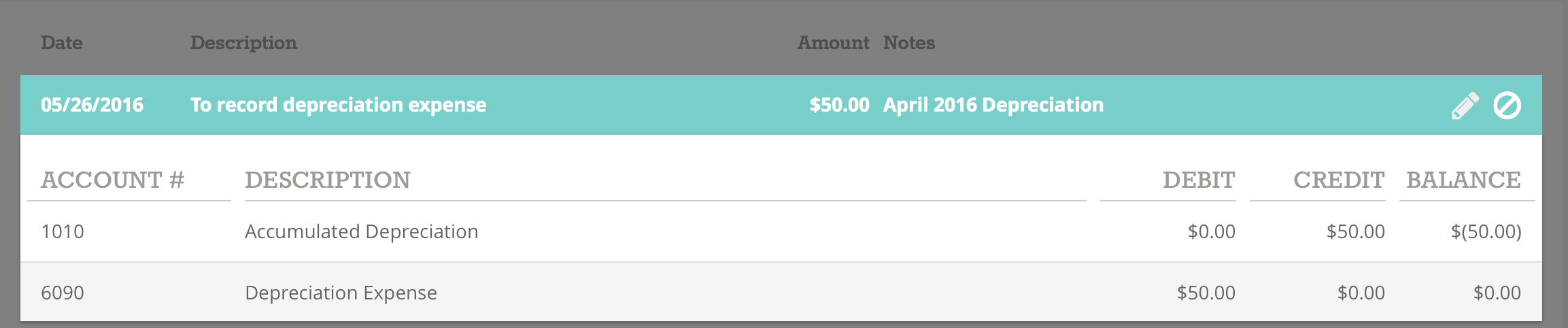Click the pencil edit icon
This screenshot has height=328, width=1568.
[1465, 105]
